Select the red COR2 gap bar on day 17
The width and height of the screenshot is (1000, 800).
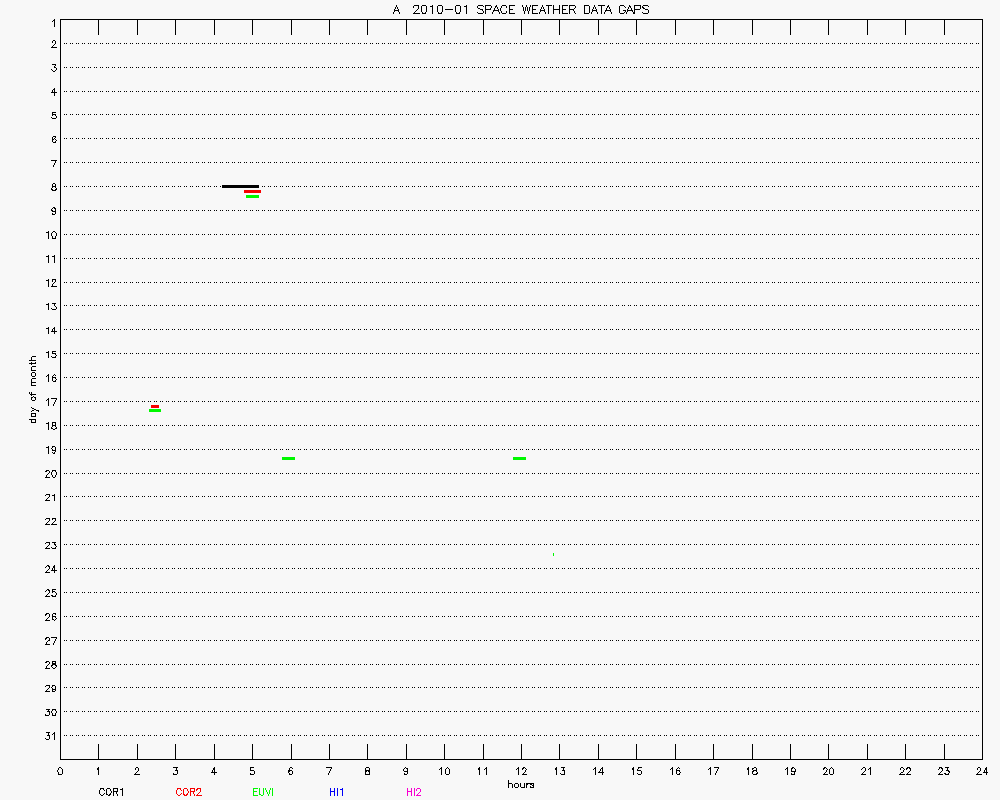(155, 406)
